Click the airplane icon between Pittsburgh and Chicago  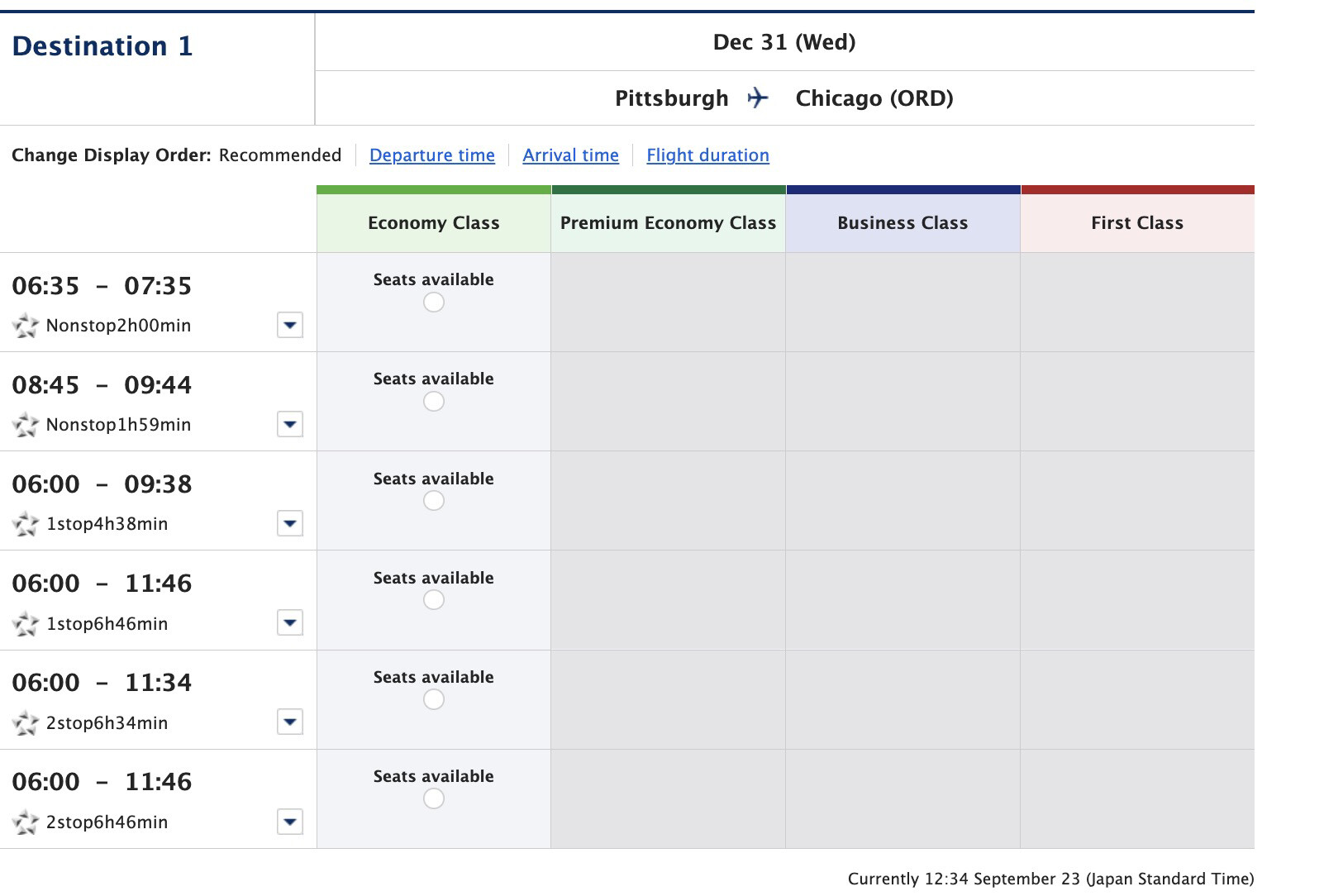pos(758,98)
